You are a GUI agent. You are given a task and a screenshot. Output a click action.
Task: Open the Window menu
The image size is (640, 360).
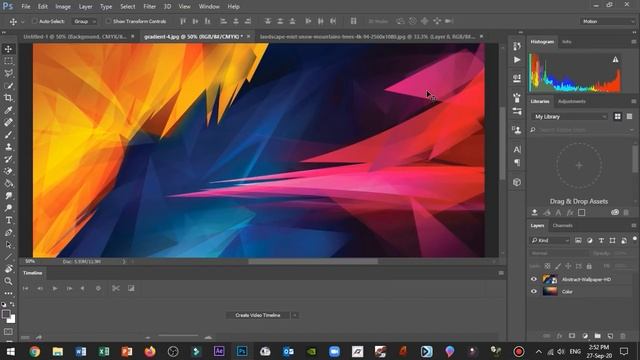pos(209,7)
